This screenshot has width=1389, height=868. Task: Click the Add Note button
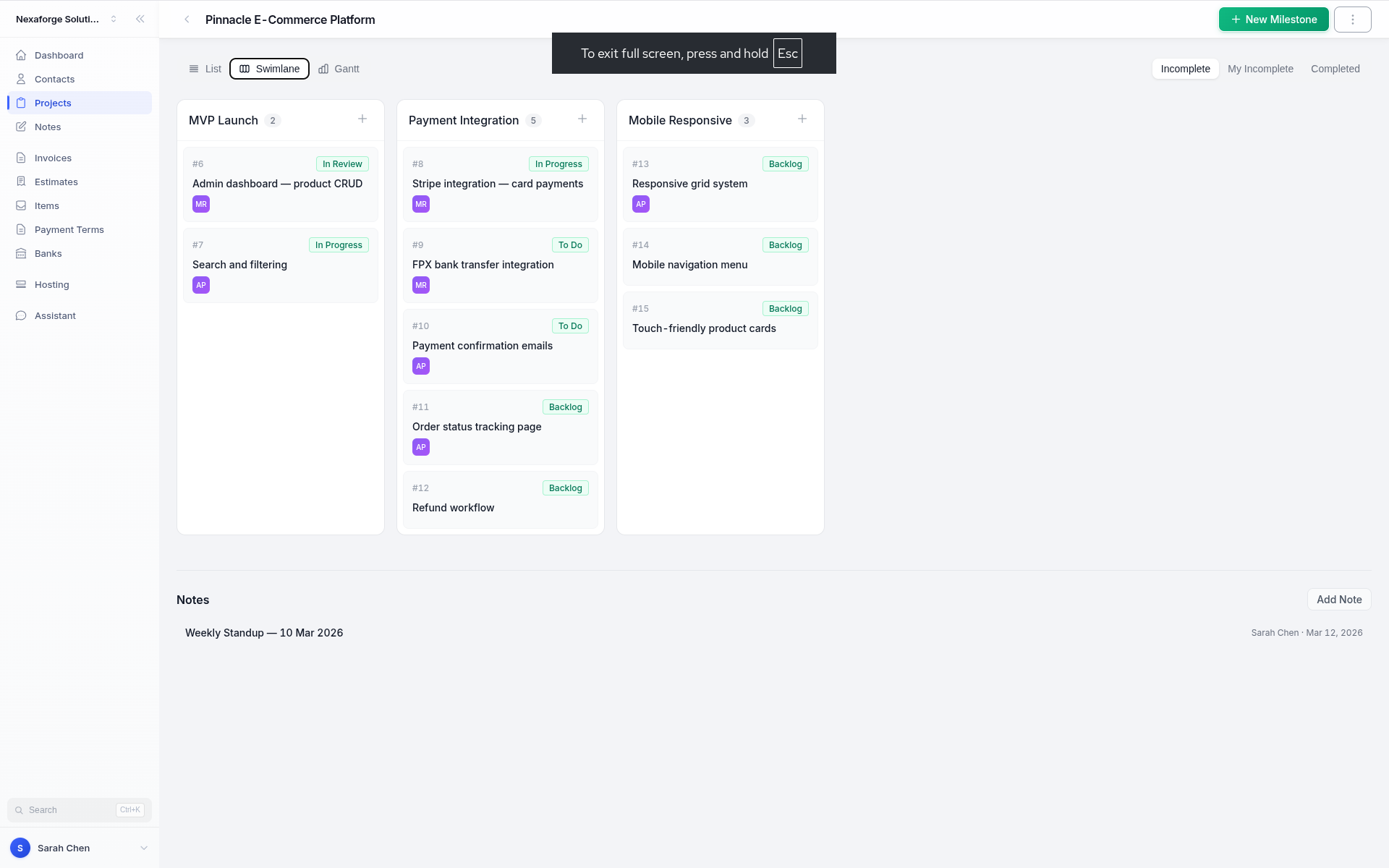coord(1338,600)
